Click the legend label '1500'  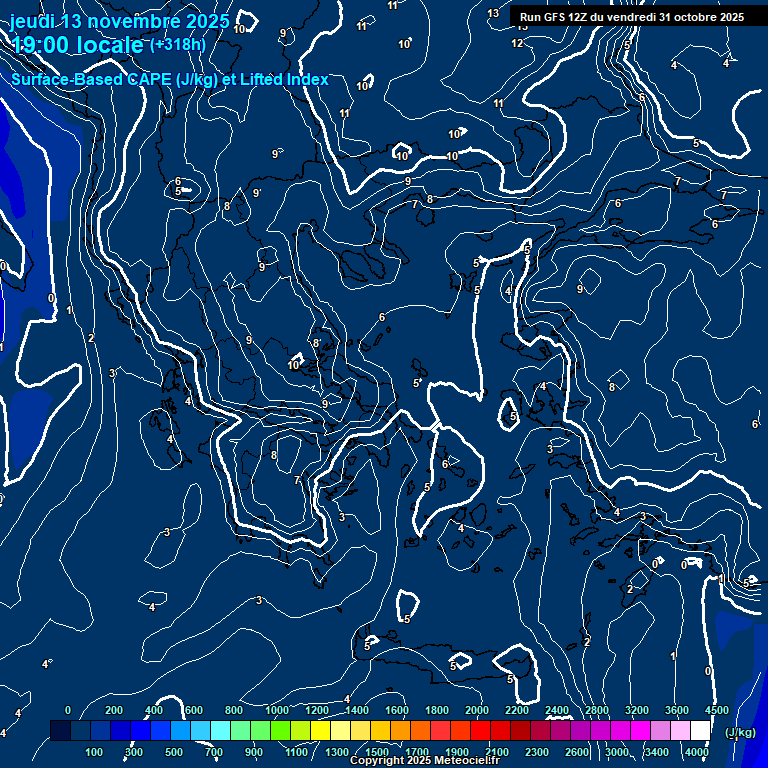click(377, 752)
